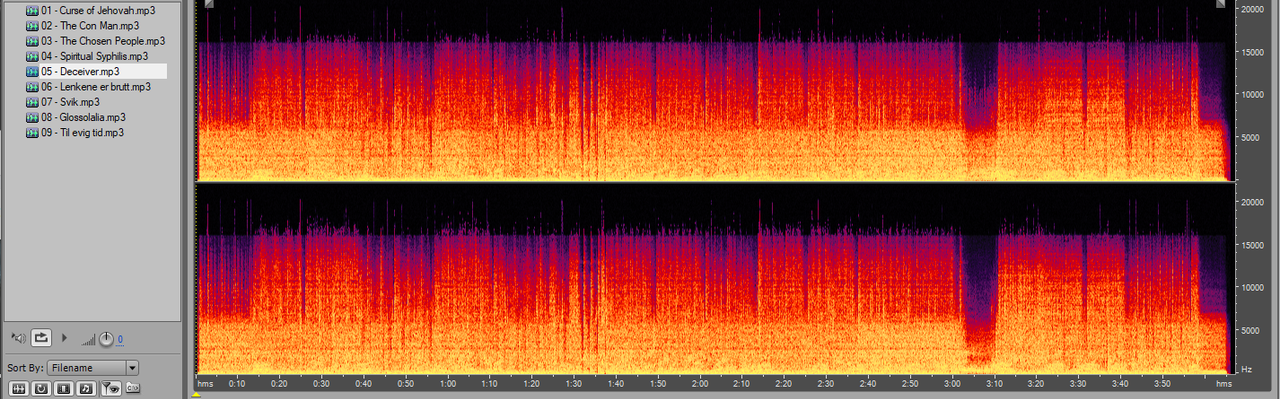Image resolution: width=1280 pixels, height=399 pixels.
Task: Toggle the auto-play speaker icon
Action: click(19, 338)
